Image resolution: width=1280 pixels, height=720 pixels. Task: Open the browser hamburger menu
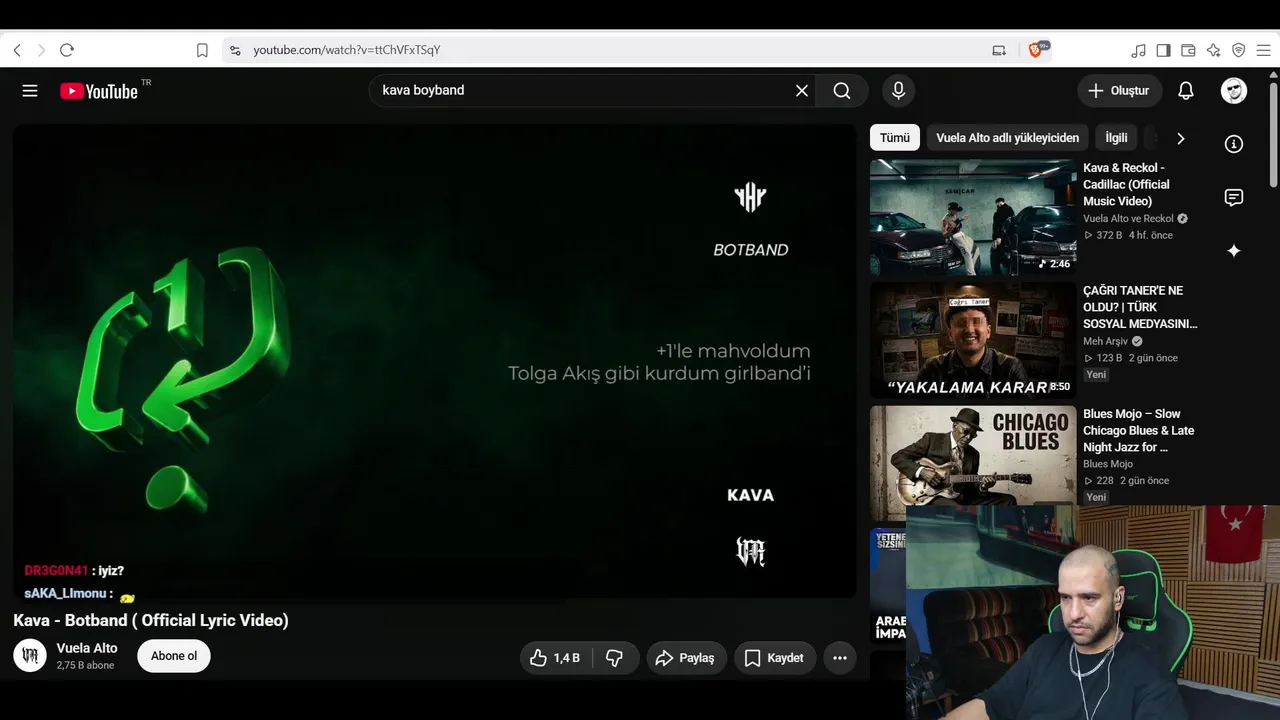[x=1264, y=50]
